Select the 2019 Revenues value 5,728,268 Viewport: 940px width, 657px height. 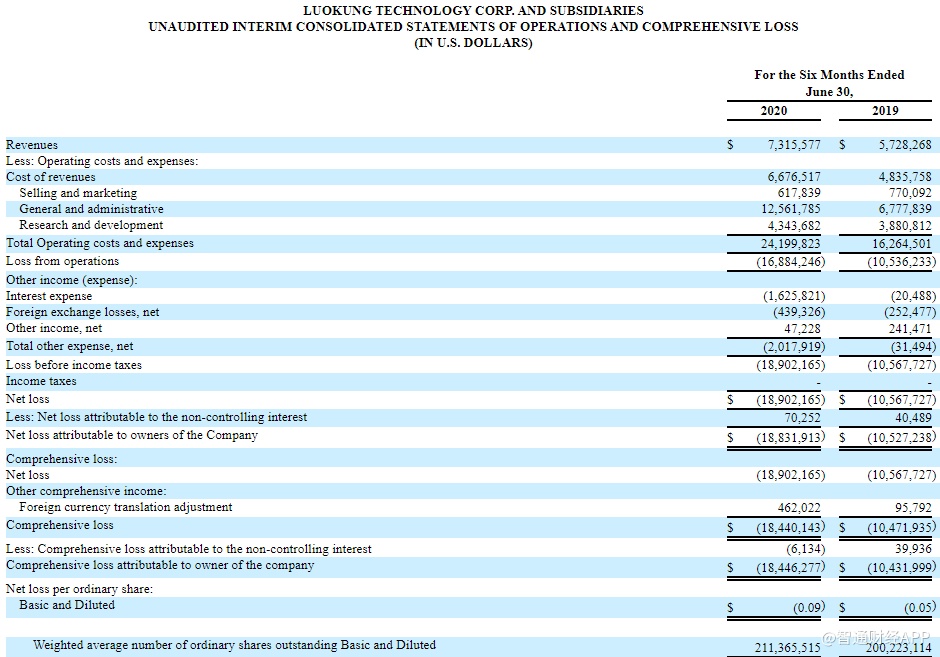click(905, 145)
